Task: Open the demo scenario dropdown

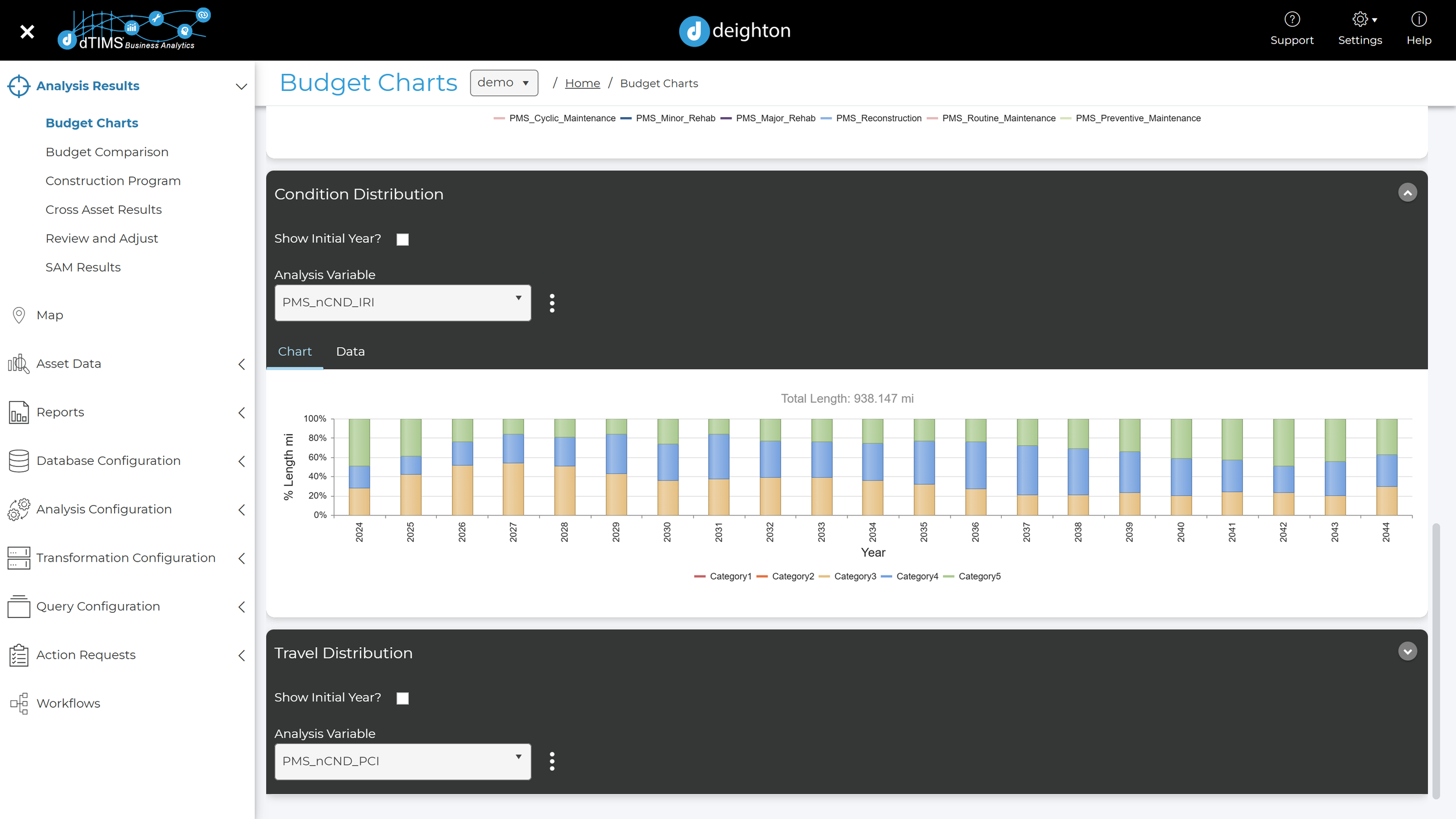Action: (504, 83)
